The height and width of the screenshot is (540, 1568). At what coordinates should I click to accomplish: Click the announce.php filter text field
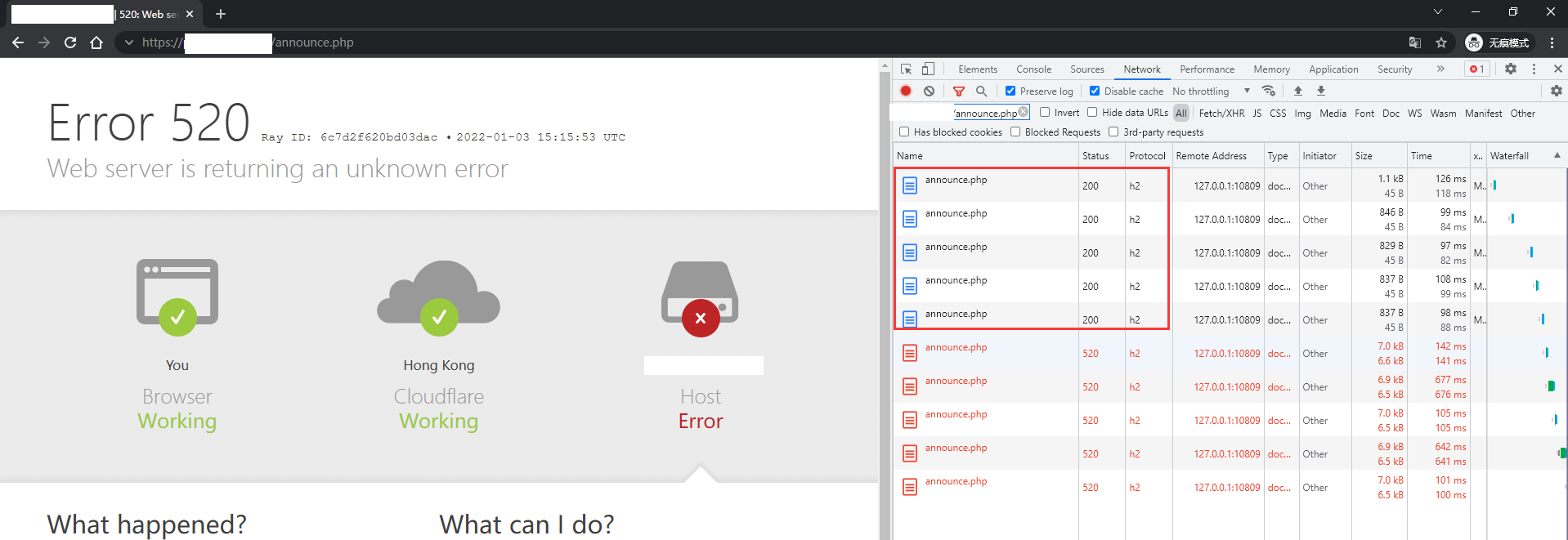click(985, 114)
